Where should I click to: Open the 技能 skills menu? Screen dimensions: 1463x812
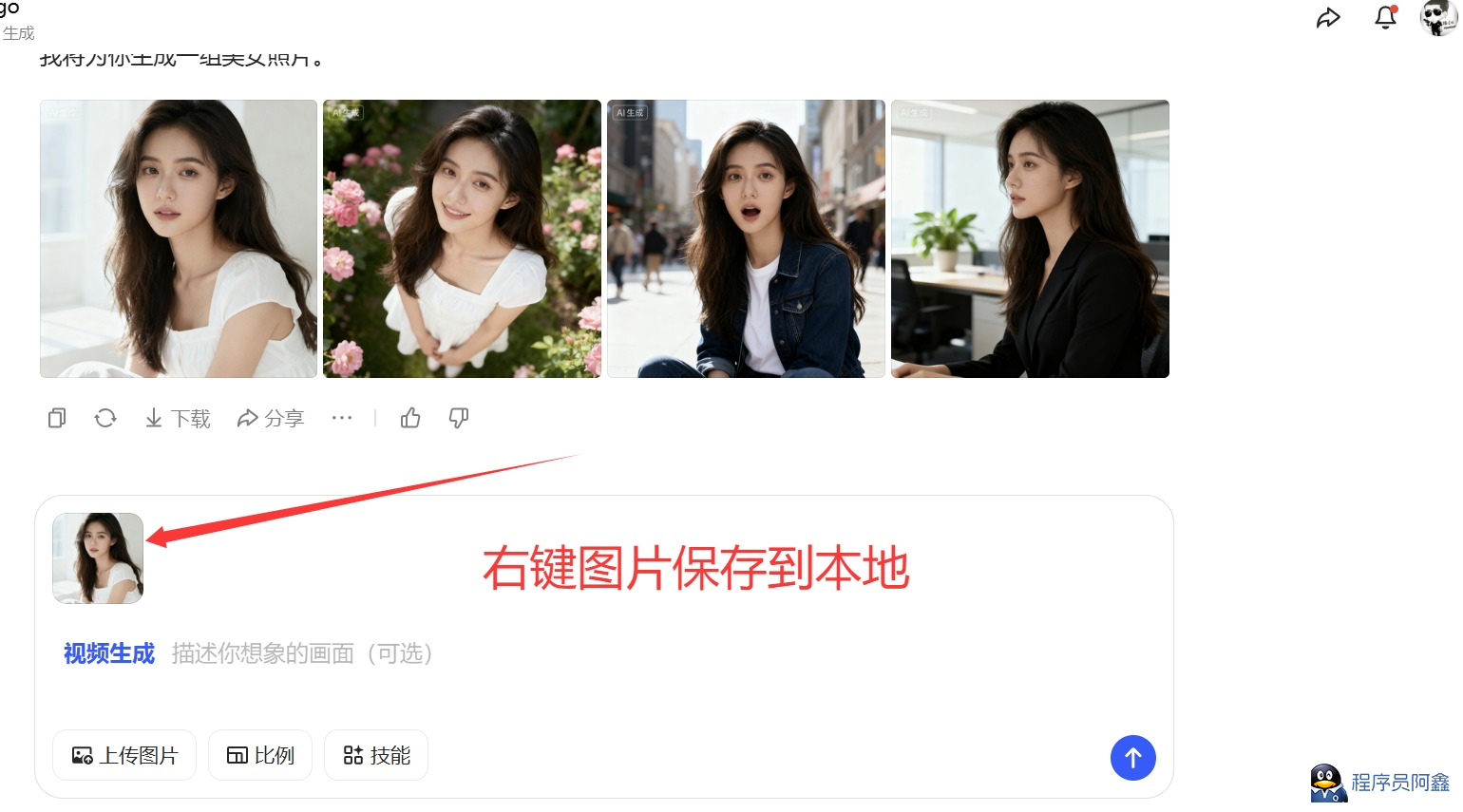(376, 755)
